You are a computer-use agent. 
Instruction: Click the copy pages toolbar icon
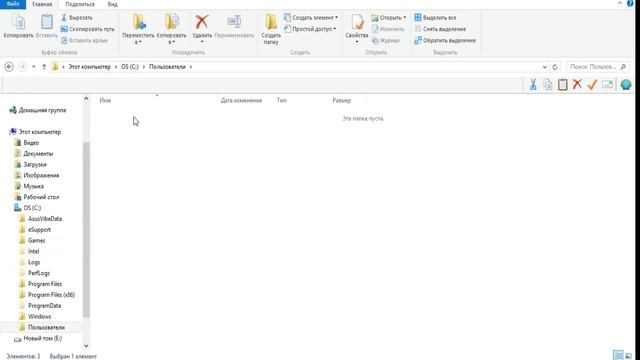point(548,84)
